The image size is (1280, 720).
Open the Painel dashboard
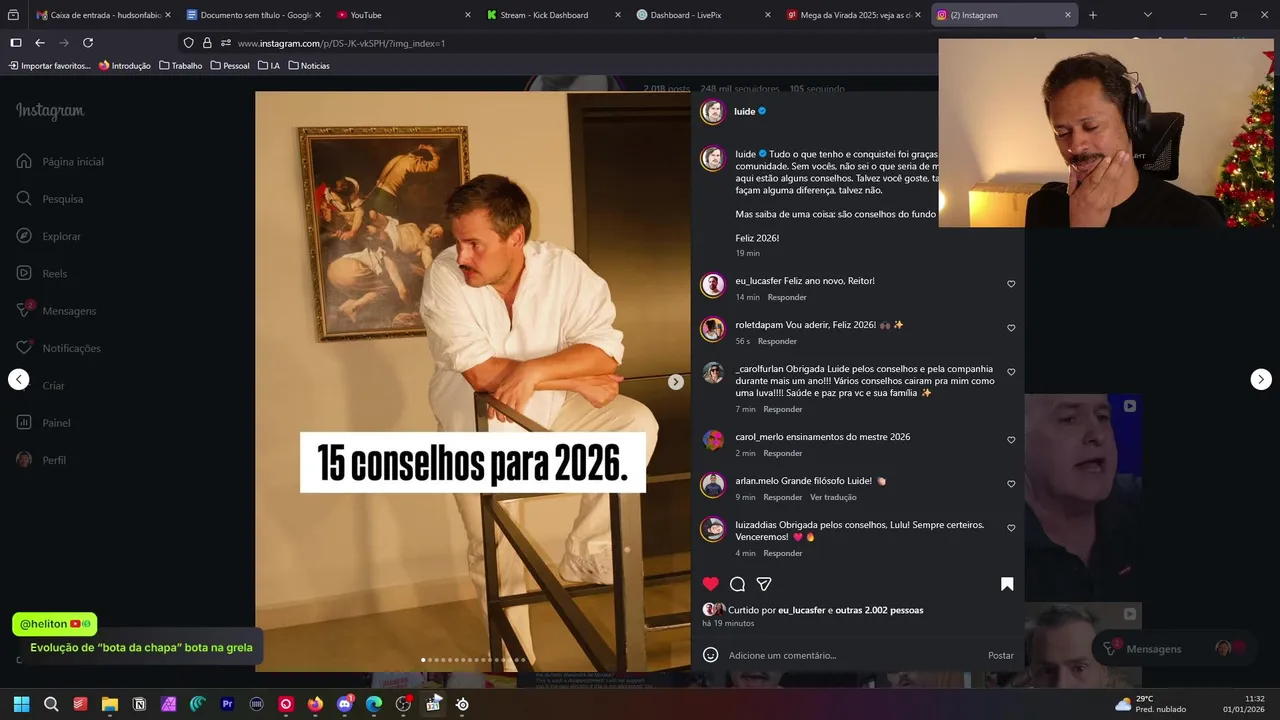(44, 423)
